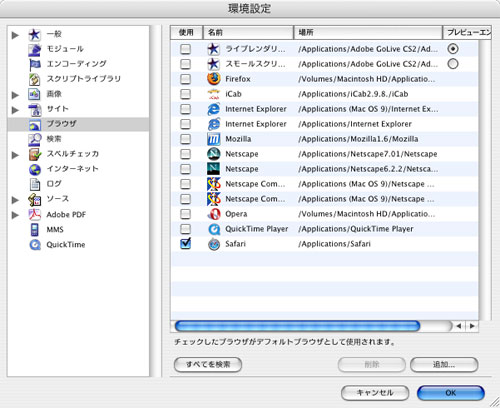Screen dimensions: 500x408
Task: Select the サイト icon in sidebar
Action: (34, 109)
